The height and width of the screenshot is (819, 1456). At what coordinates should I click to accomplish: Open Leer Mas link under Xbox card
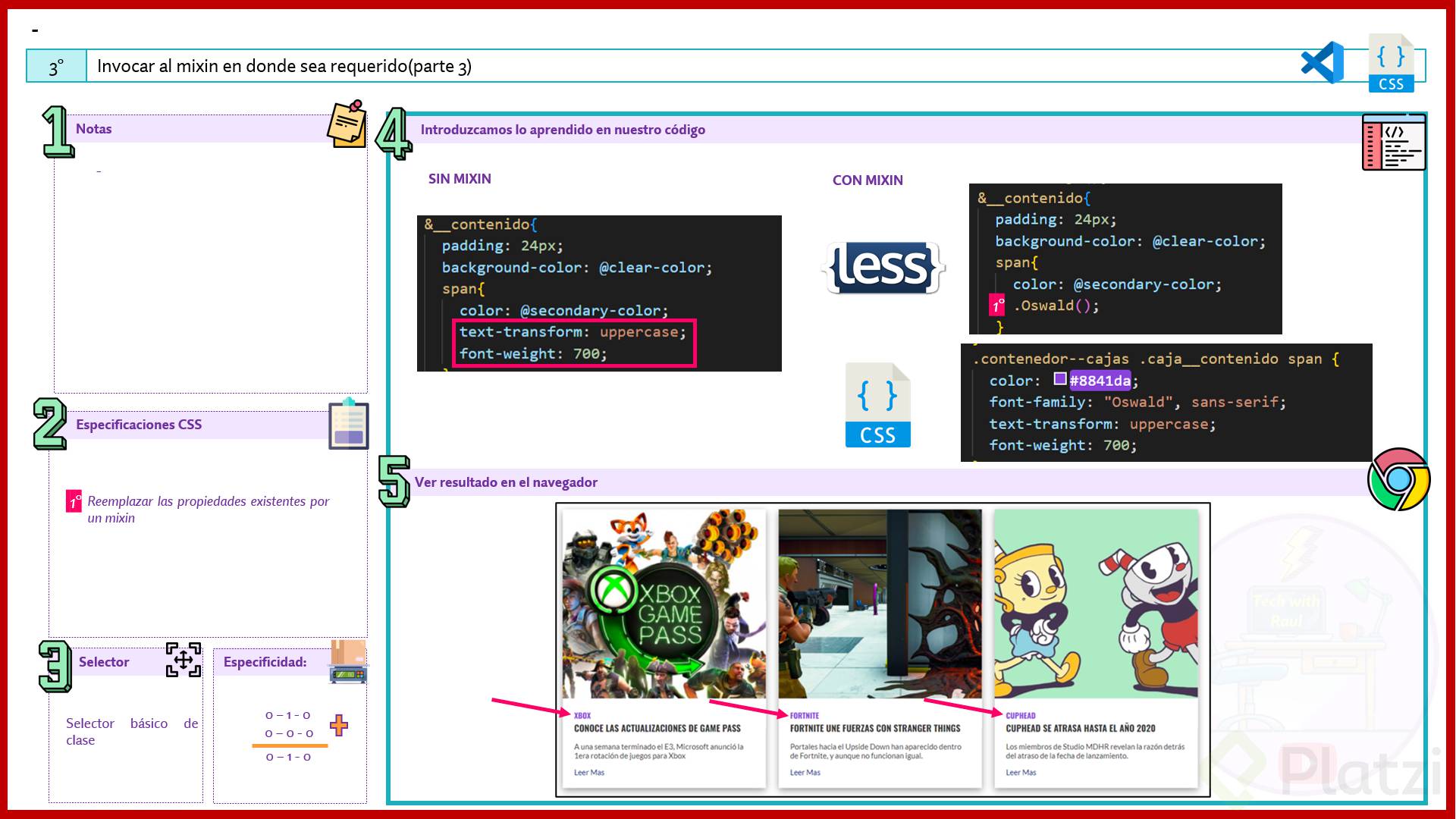point(589,773)
